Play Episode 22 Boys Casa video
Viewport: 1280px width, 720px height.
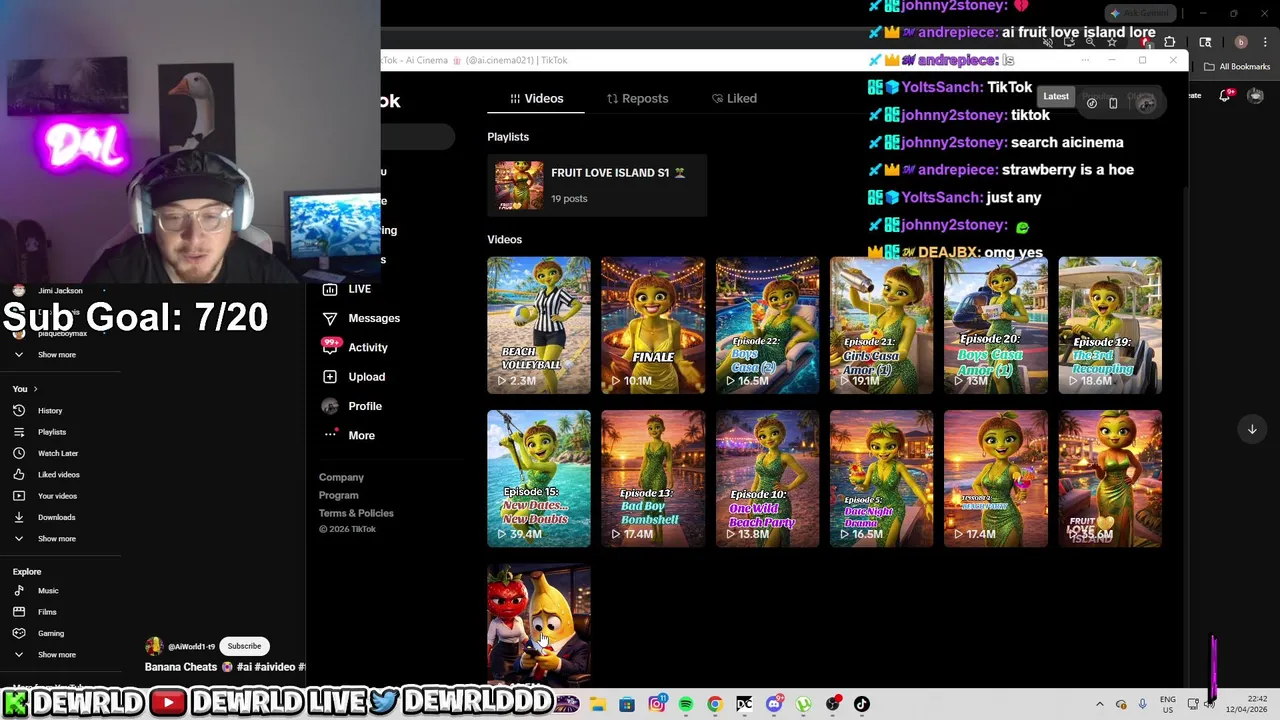click(767, 325)
